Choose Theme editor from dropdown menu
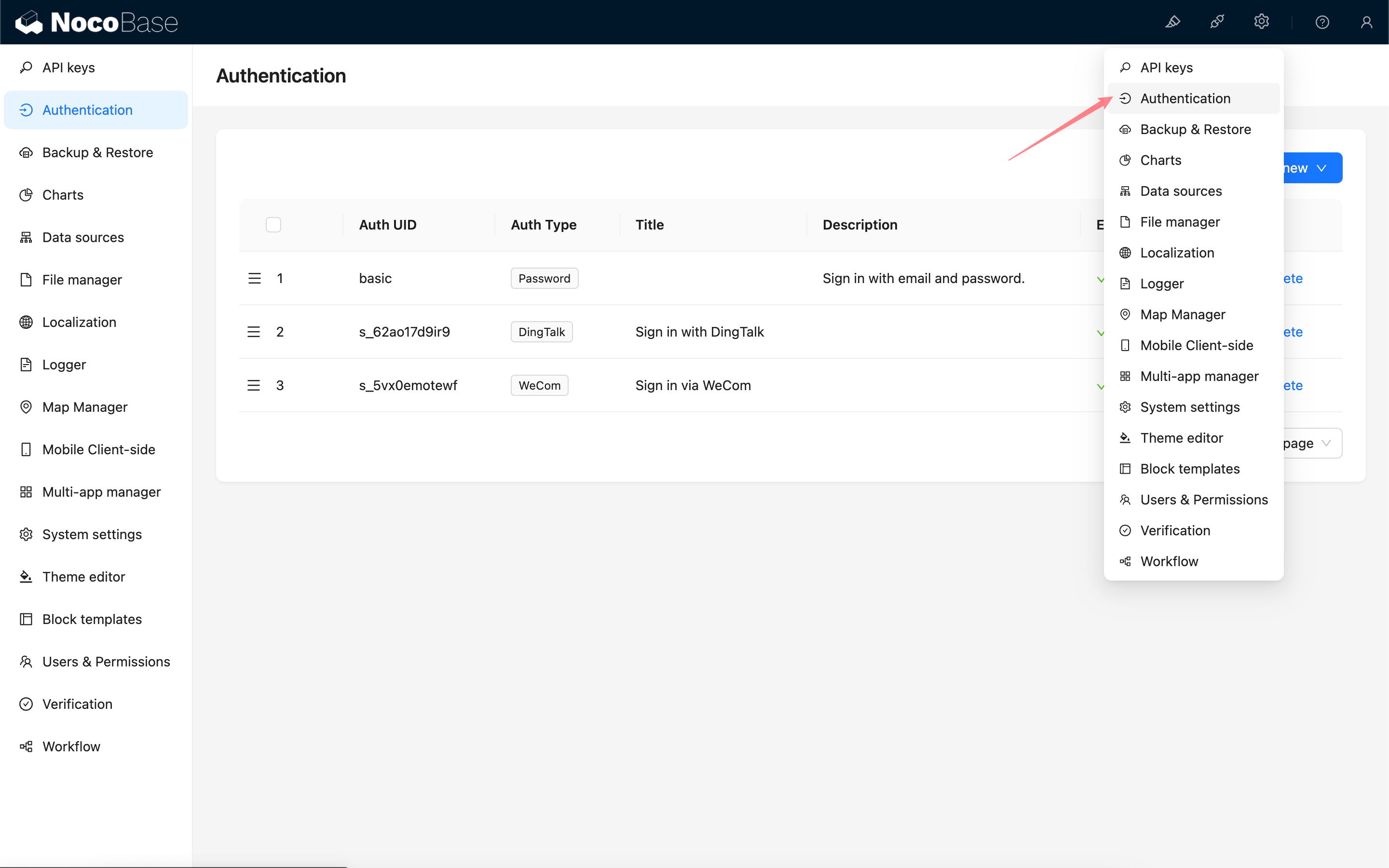Viewport: 1389px width, 868px height. tap(1181, 437)
